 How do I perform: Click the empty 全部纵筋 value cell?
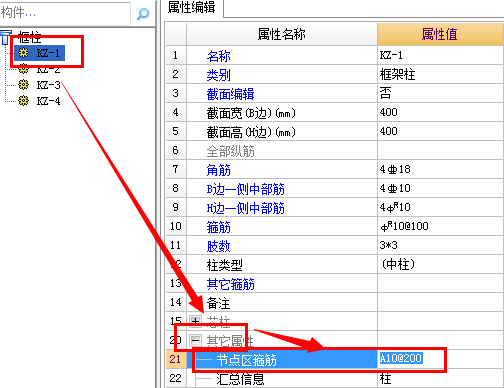pos(440,150)
